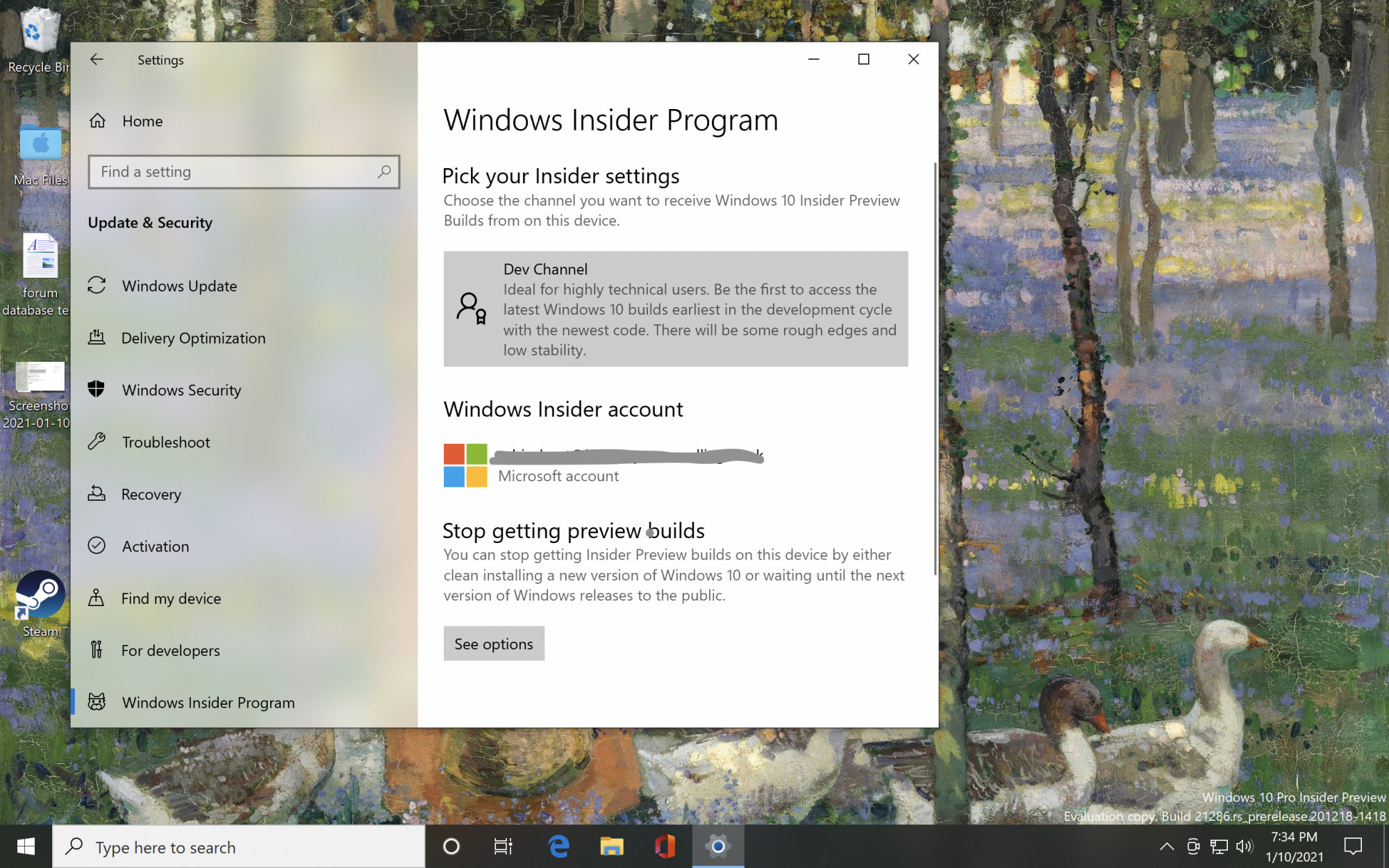This screenshot has width=1389, height=868.
Task: Open Home settings page
Action: point(142,120)
